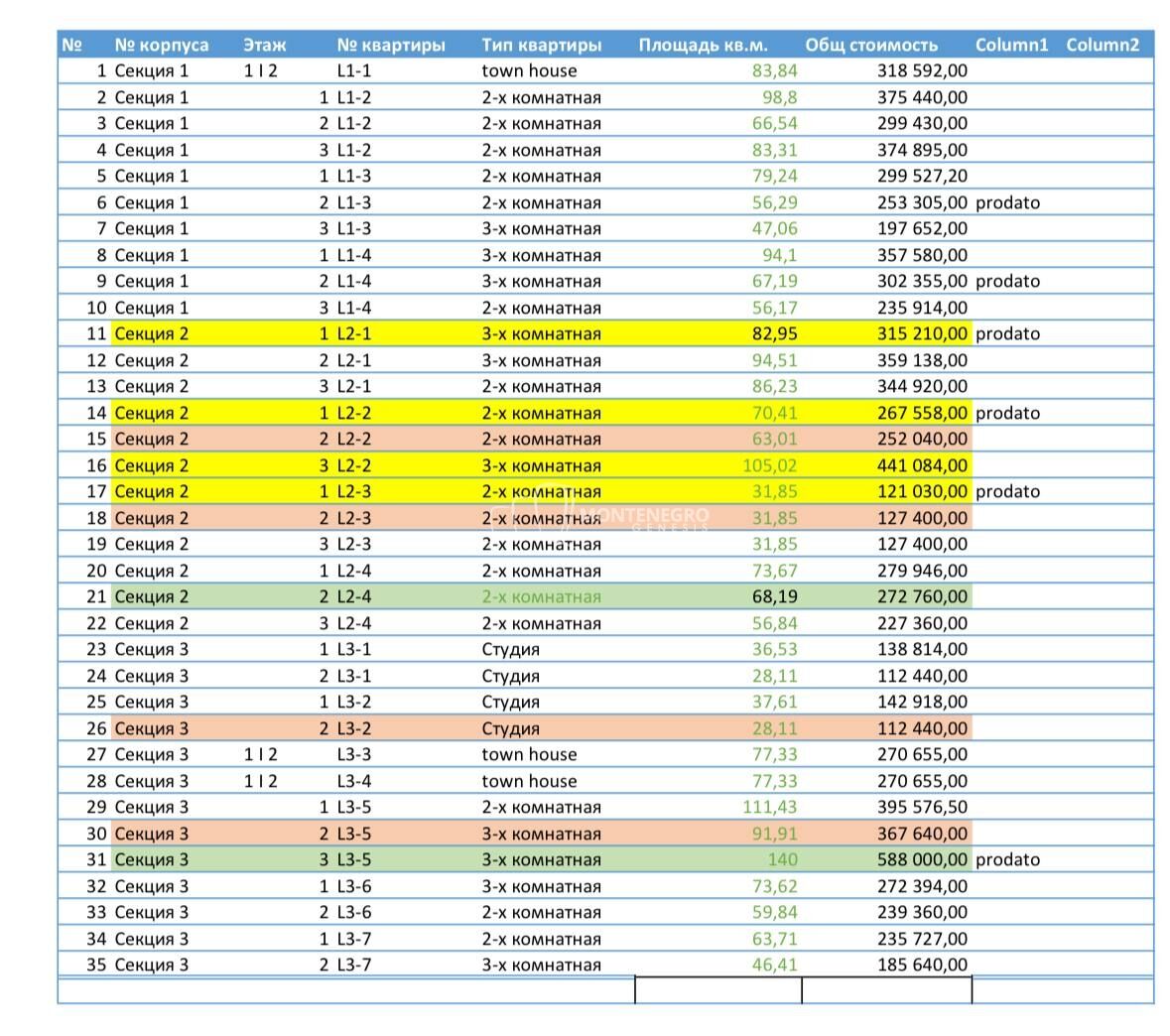Select the cost cell 239 360,00
Image resolution: width=1170 pixels, height=1036 pixels.
point(922,913)
